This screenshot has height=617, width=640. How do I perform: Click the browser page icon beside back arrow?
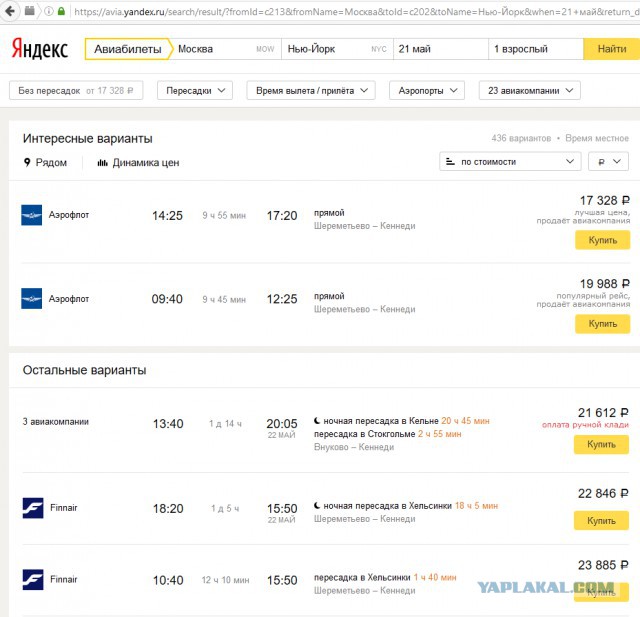30,11
